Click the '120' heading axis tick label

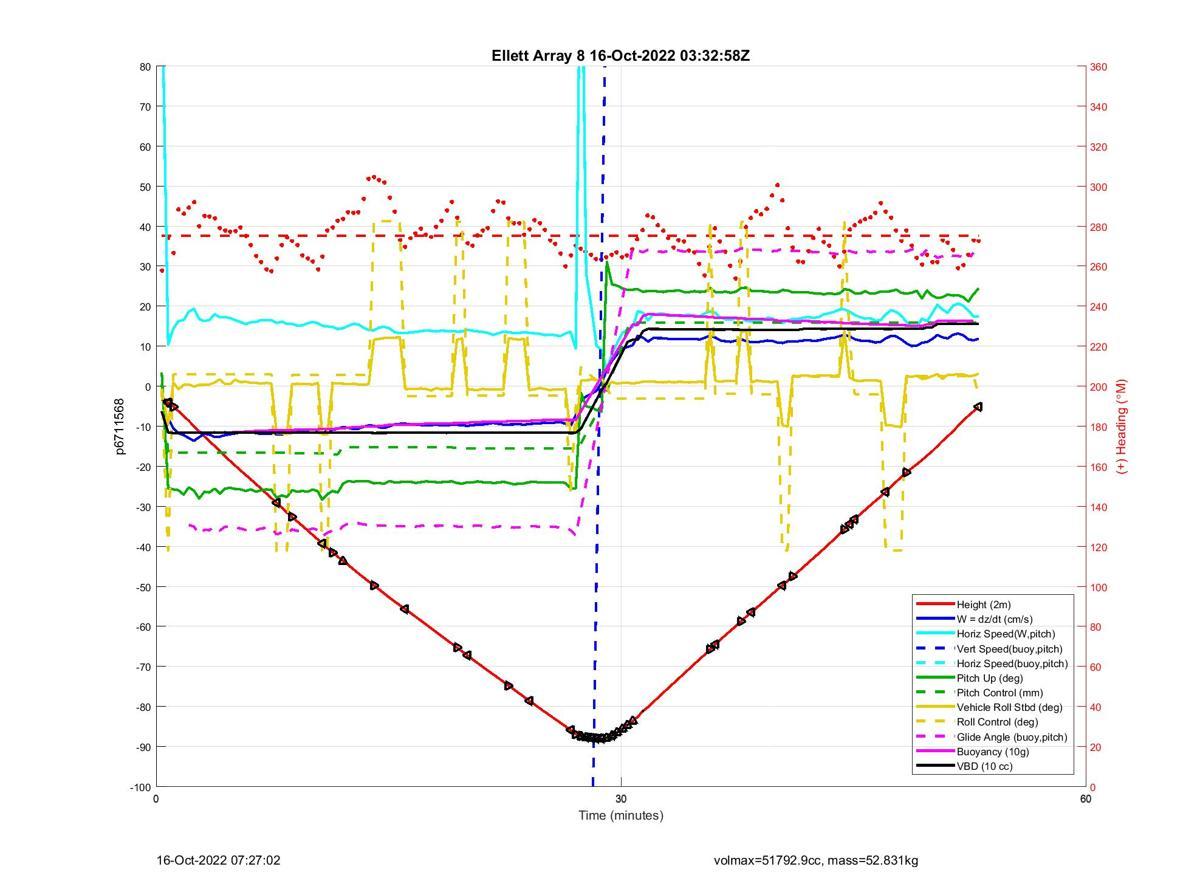[1099, 547]
